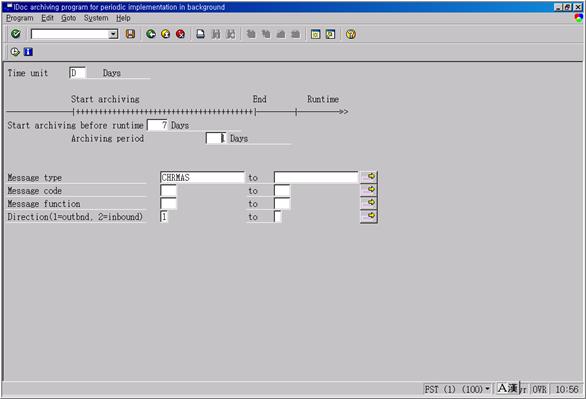Click the OVR insert mode indicator
Image resolution: width=586 pixels, height=399 pixels.
pos(539,389)
